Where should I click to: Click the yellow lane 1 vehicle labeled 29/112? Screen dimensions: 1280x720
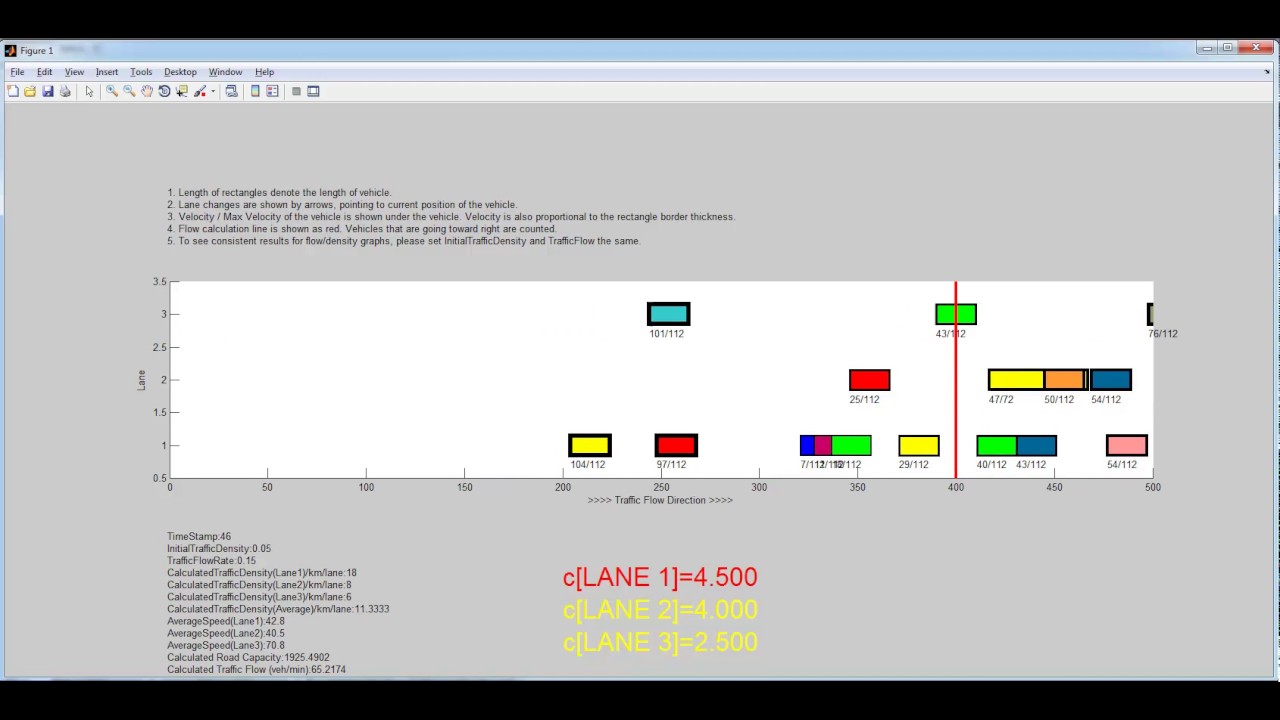pos(919,445)
